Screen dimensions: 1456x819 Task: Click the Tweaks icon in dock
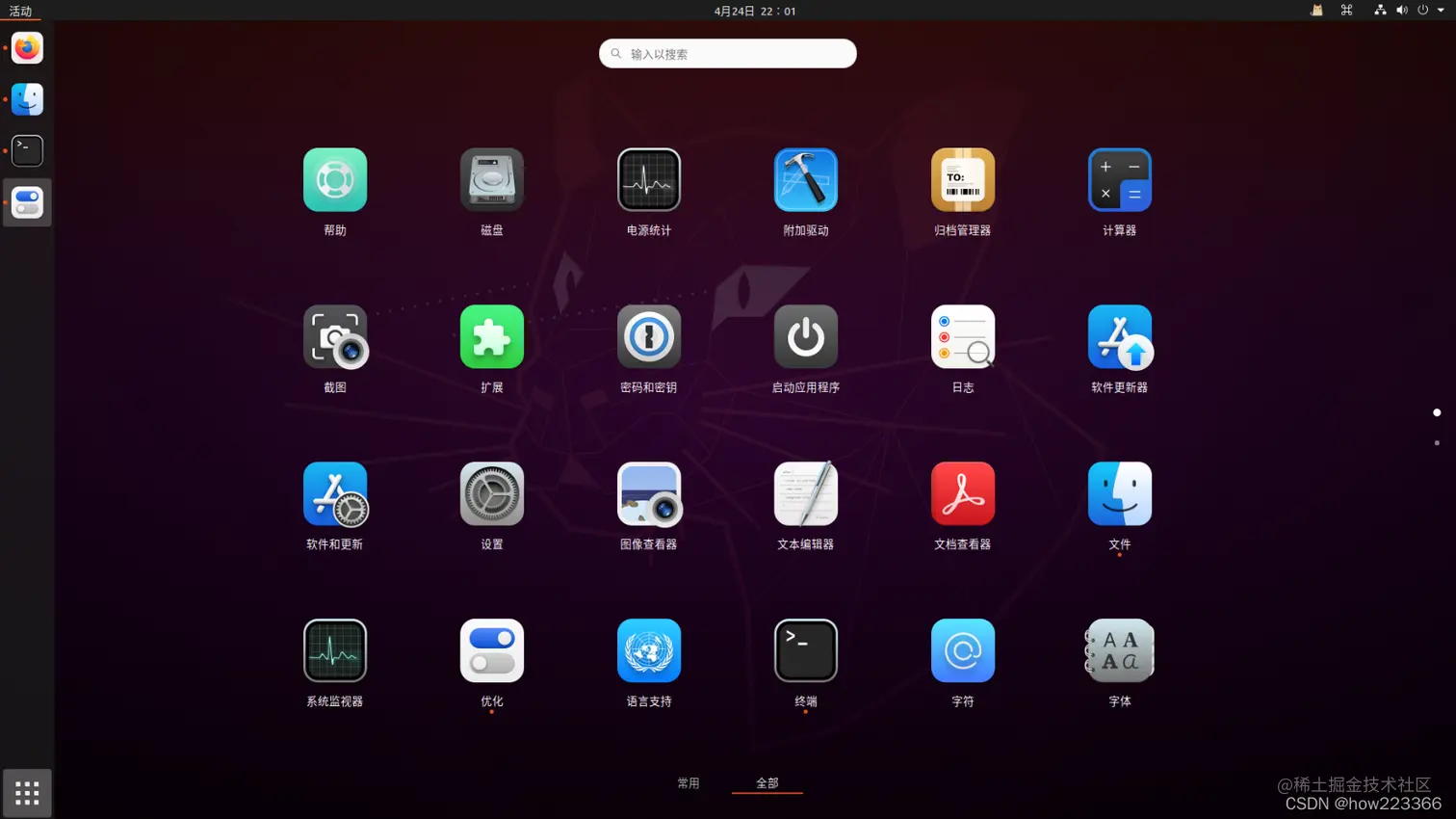(27, 202)
